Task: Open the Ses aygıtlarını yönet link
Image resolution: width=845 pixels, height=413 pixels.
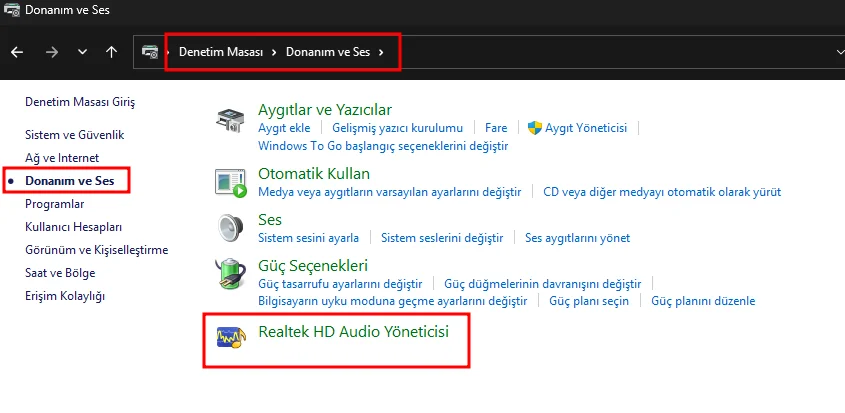Action: [577, 238]
